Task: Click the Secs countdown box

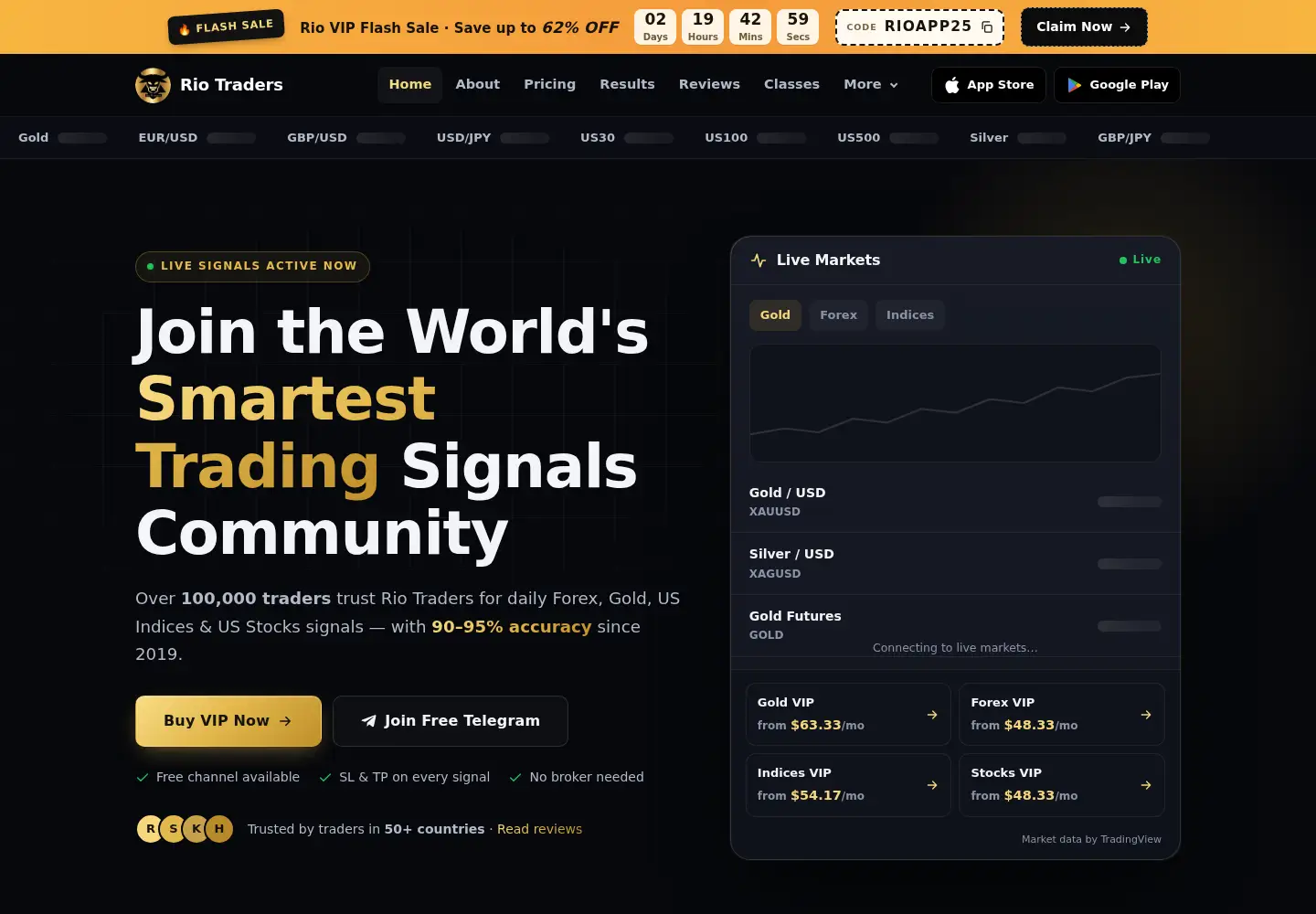Action: pyautogui.click(x=798, y=27)
